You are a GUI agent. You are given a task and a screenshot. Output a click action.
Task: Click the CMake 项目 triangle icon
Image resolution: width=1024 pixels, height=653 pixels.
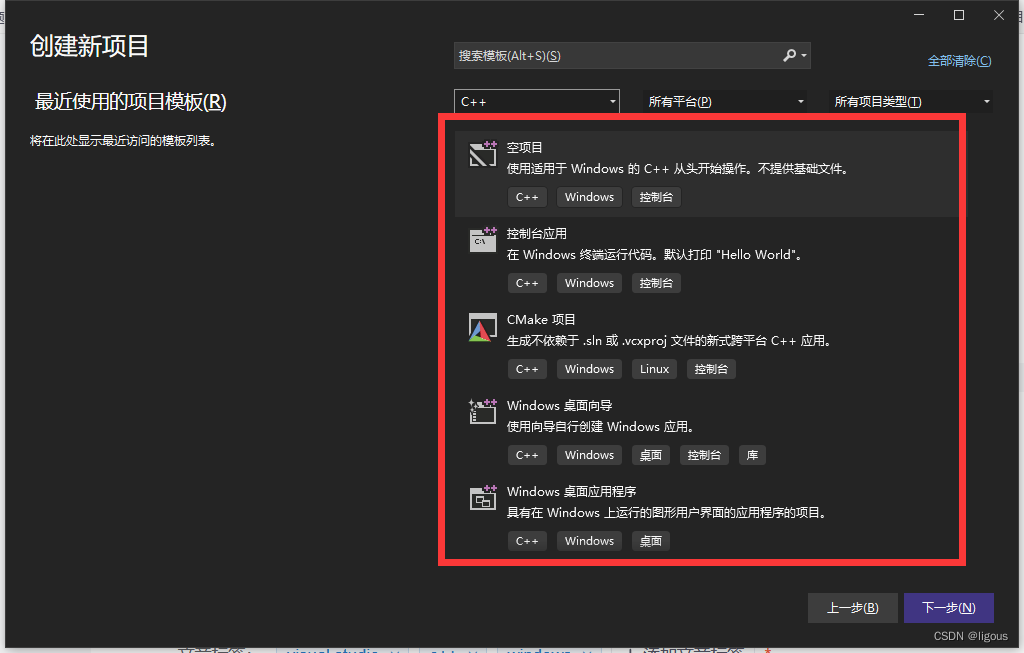click(483, 327)
